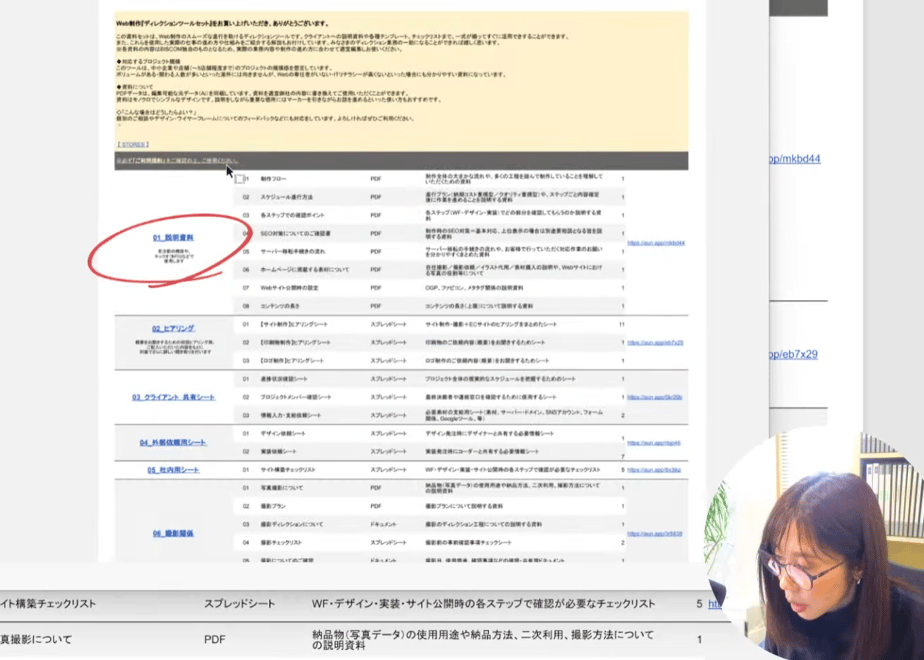Select the 撮影プラン name cell
924x660 pixels.
tap(273, 506)
